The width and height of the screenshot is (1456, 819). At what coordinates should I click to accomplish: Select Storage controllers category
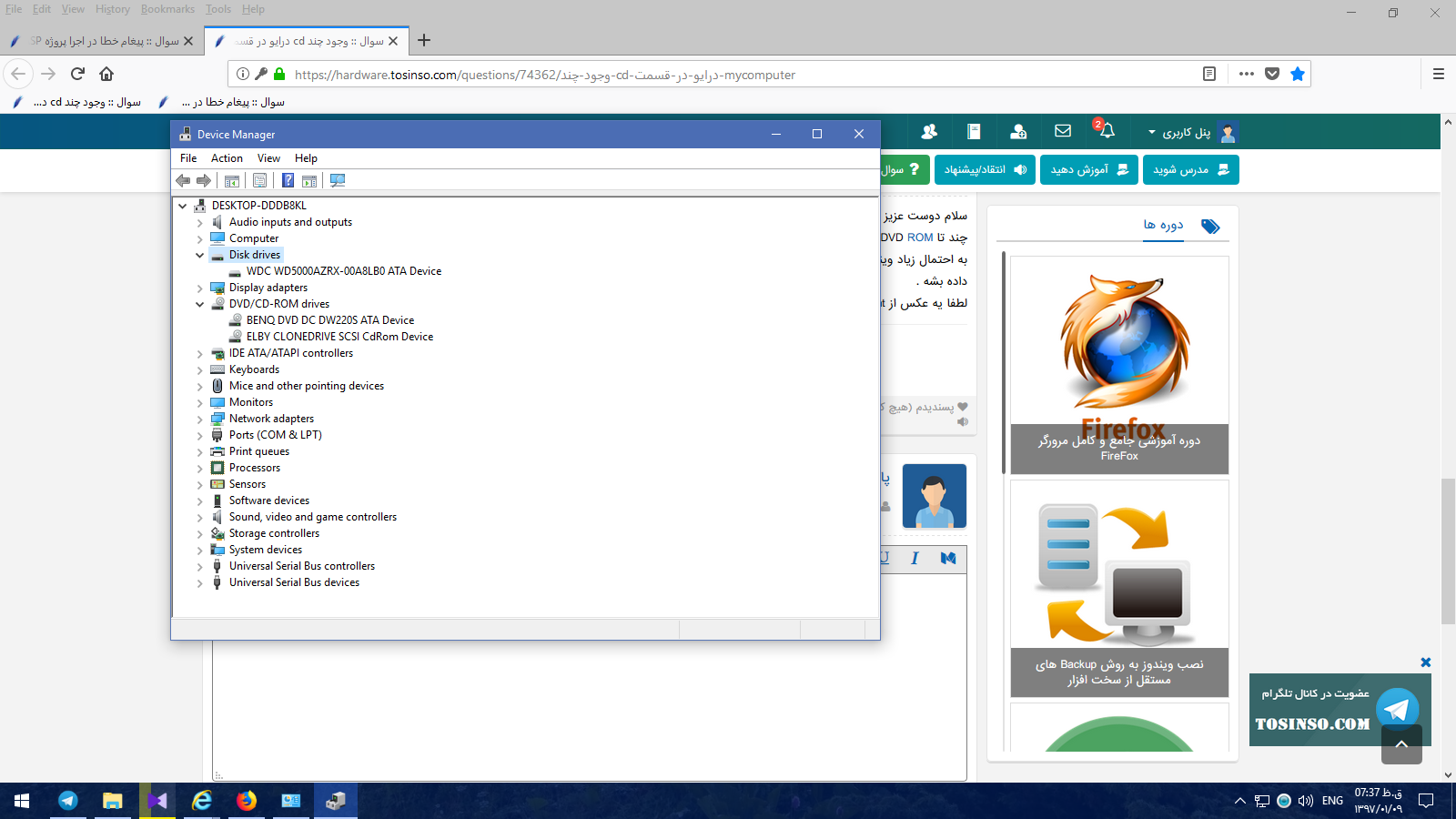pyautogui.click(x=274, y=533)
